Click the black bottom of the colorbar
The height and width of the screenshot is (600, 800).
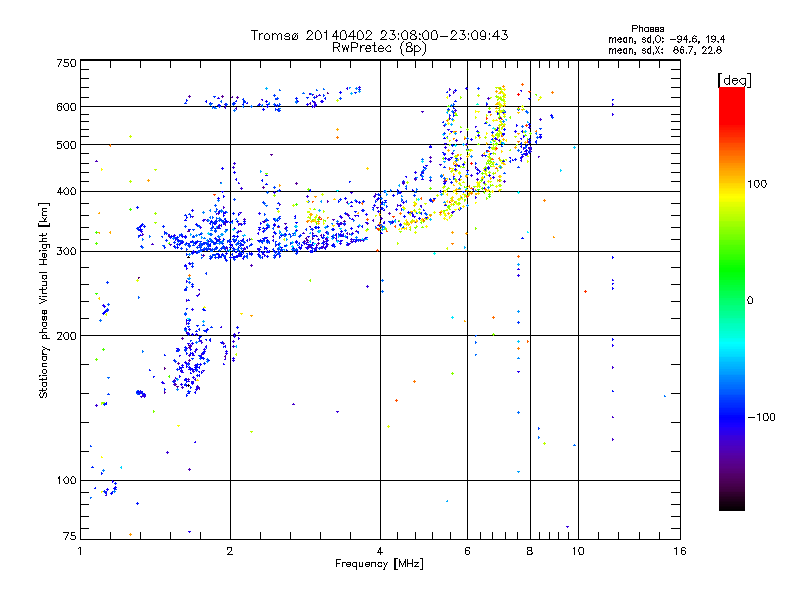click(x=732, y=503)
